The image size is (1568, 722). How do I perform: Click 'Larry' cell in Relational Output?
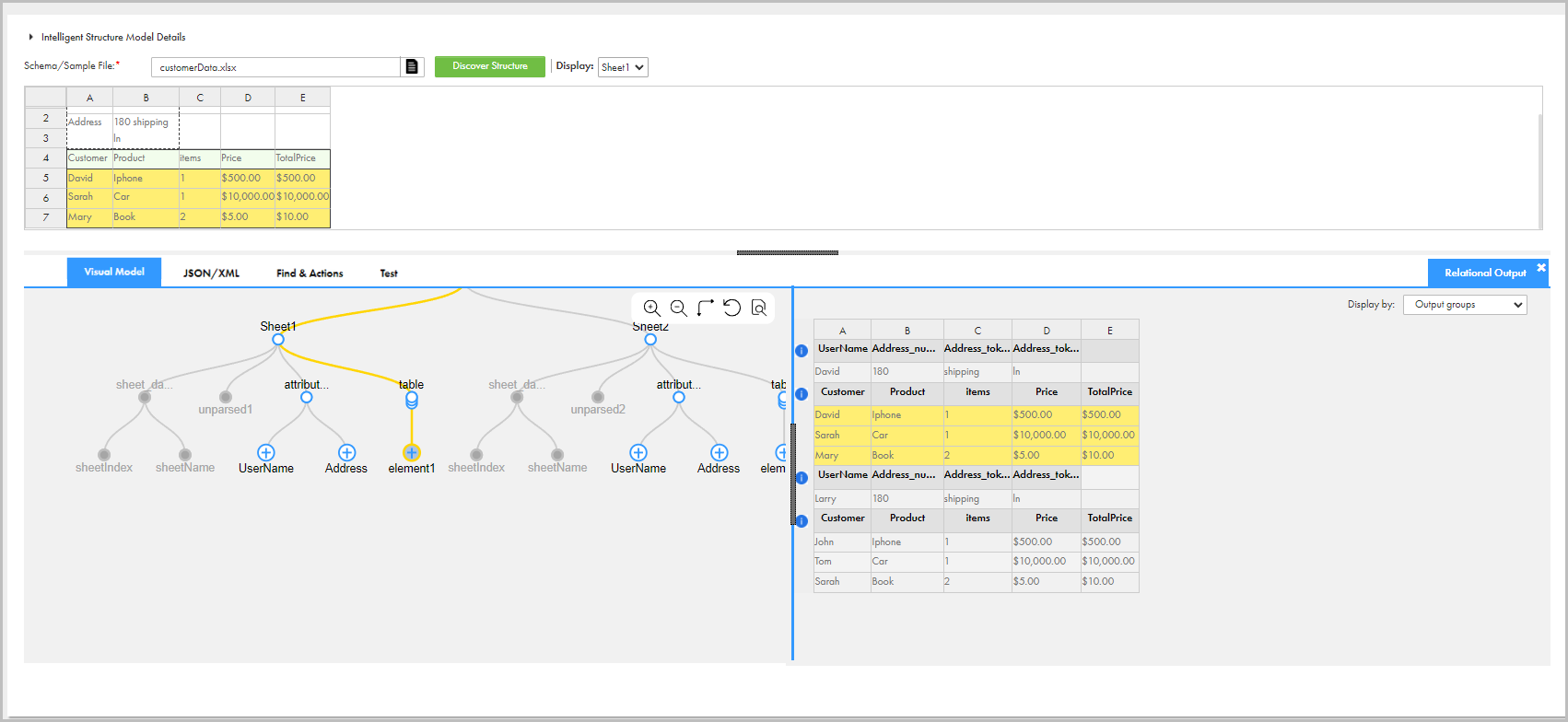pos(842,499)
